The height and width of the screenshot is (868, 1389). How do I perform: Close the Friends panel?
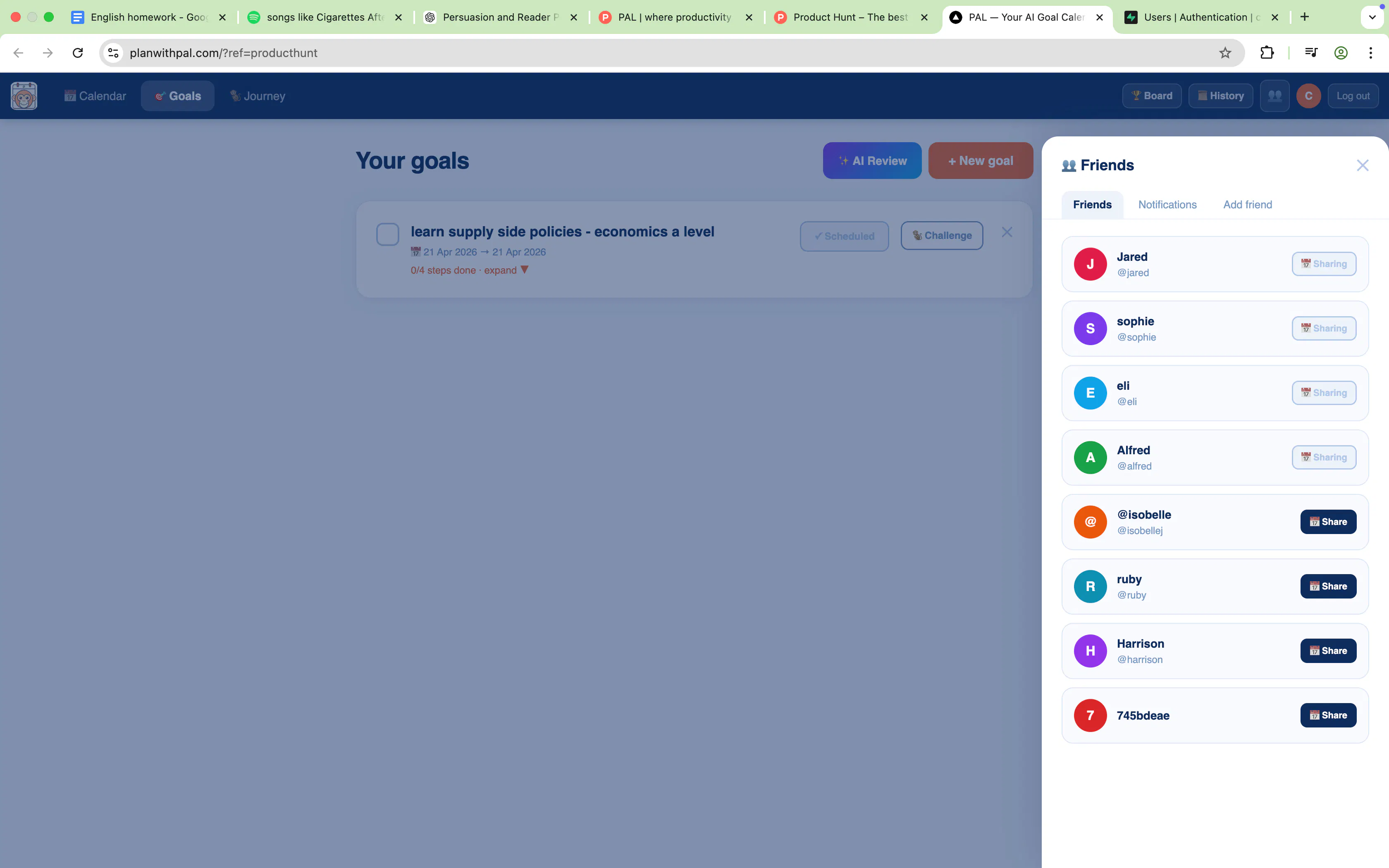tap(1363, 165)
